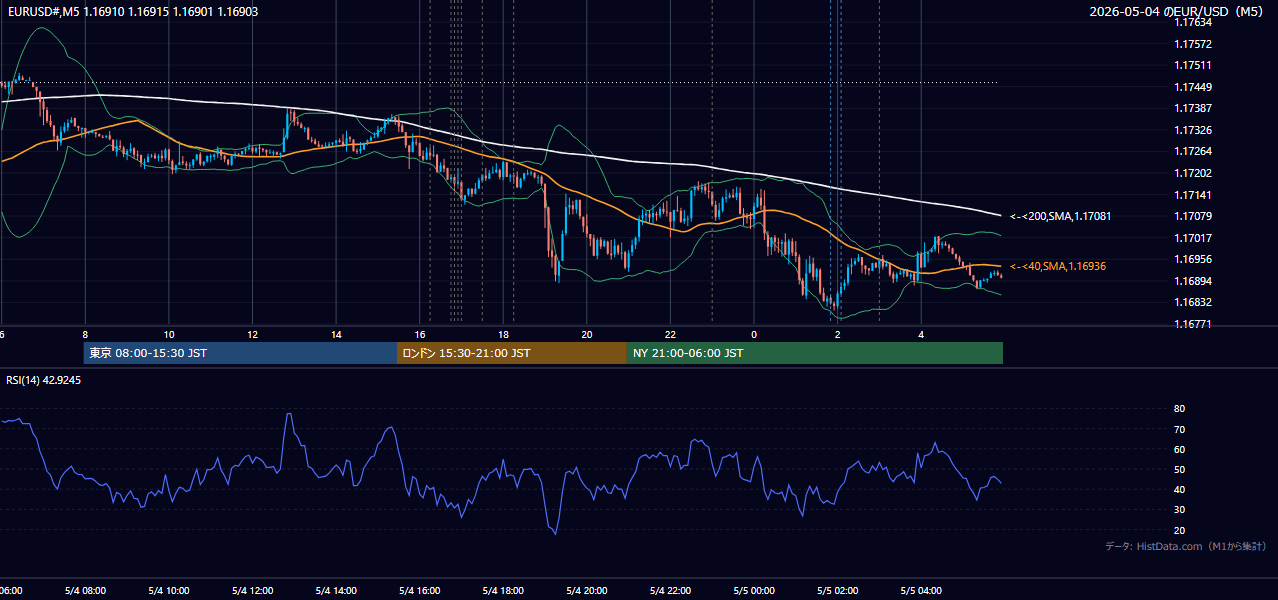Viewport: 1278px width, 600px height.
Task: Click hour label 18 under the price chart
Action: tap(503, 334)
